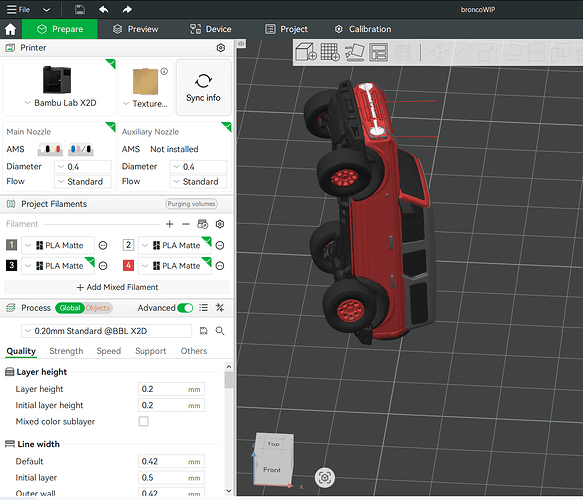The width and height of the screenshot is (583, 500).
Task: Click the Auto orient toolbar icon
Action: point(354,52)
